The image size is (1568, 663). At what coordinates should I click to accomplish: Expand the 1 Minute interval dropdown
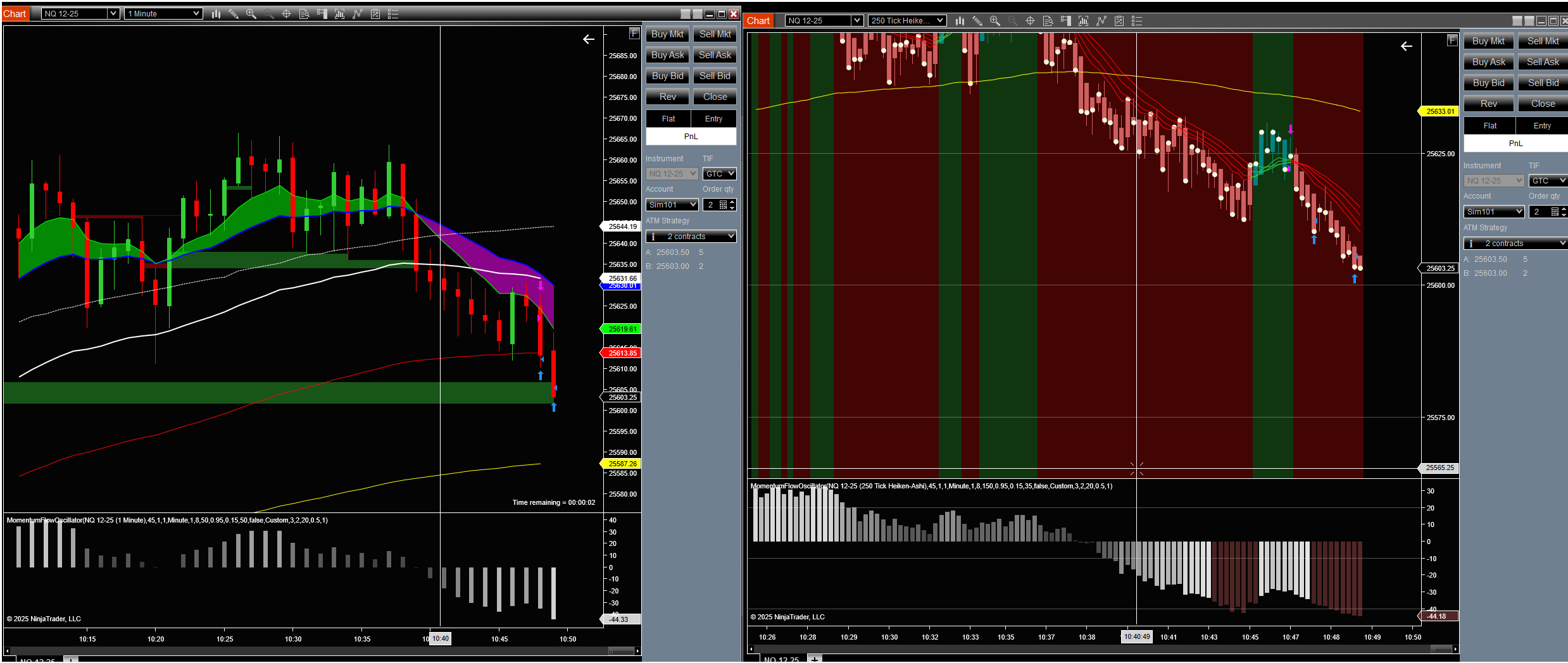196,14
